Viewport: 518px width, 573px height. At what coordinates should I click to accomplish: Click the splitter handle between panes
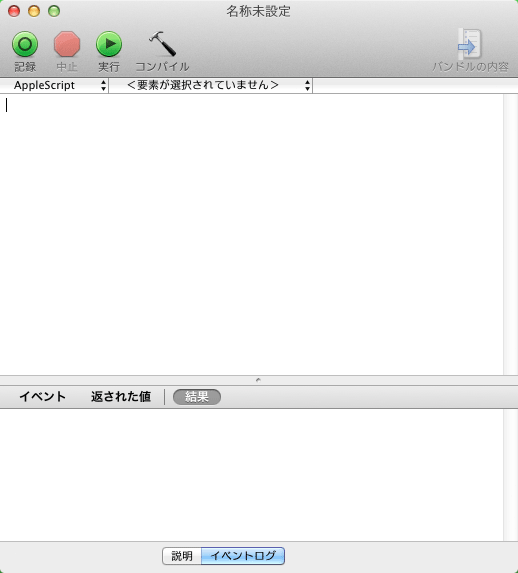(x=258, y=380)
